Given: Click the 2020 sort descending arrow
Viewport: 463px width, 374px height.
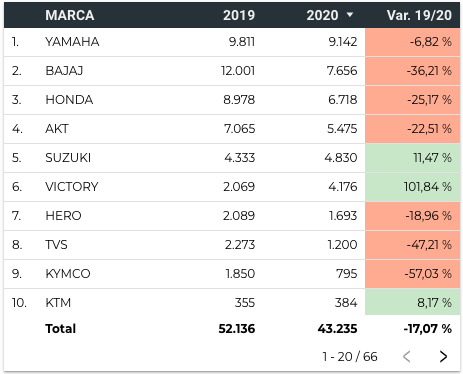Looking at the screenshot, I should tap(350, 15).
